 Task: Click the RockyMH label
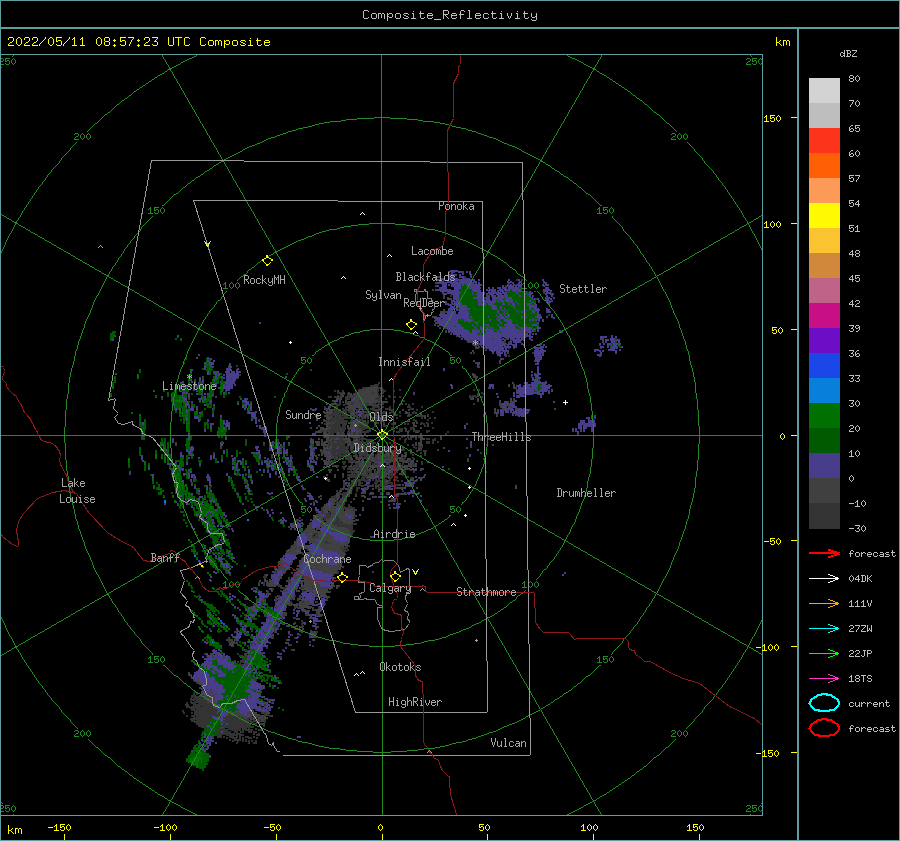pos(264,280)
